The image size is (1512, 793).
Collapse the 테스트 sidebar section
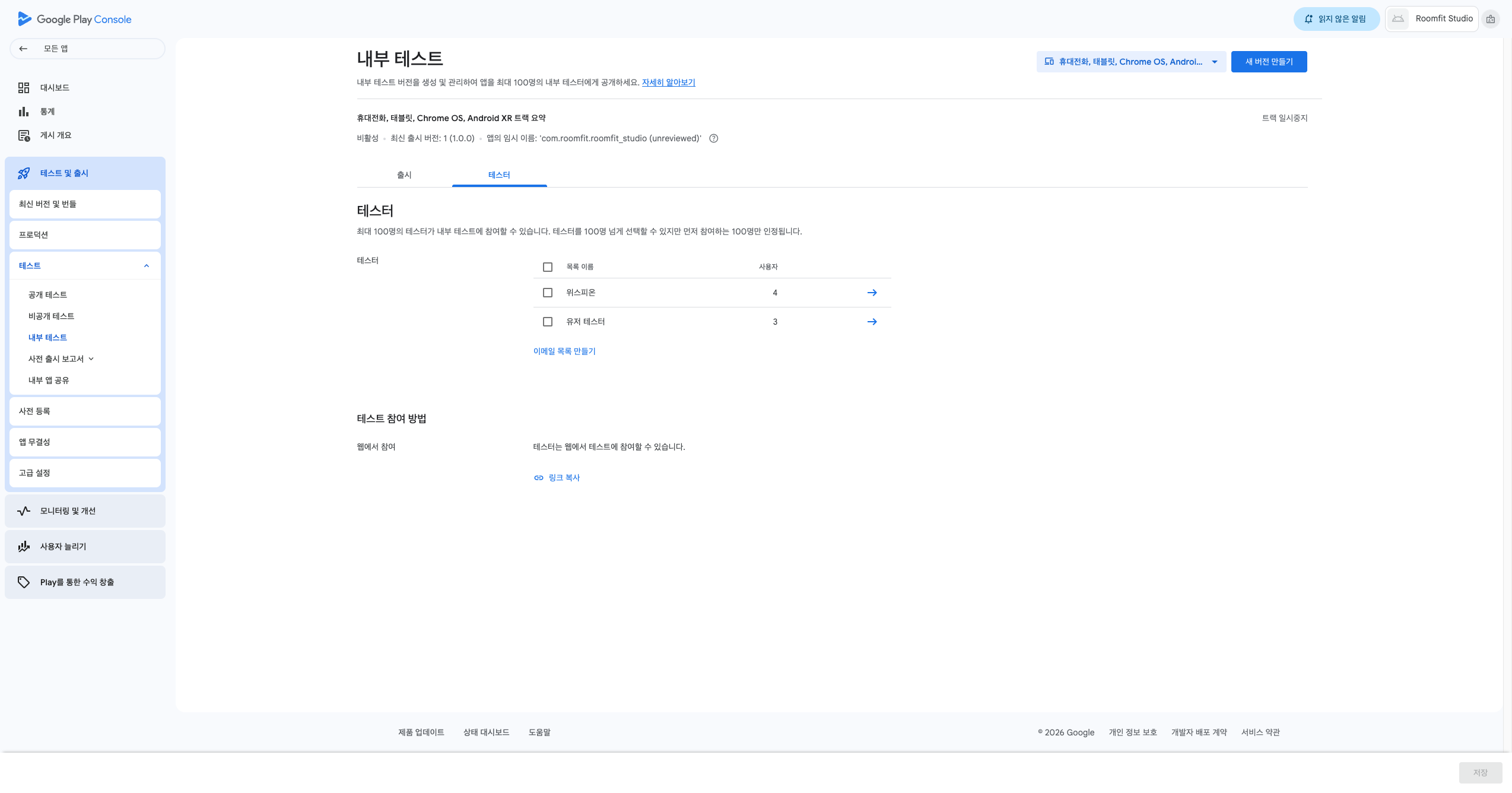tap(147, 266)
